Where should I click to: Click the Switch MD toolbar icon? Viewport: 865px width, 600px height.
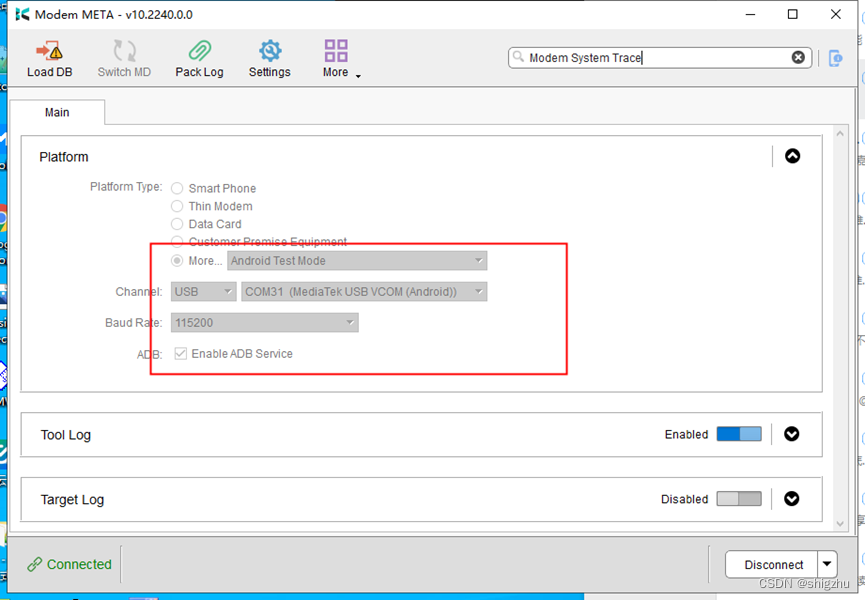124,58
